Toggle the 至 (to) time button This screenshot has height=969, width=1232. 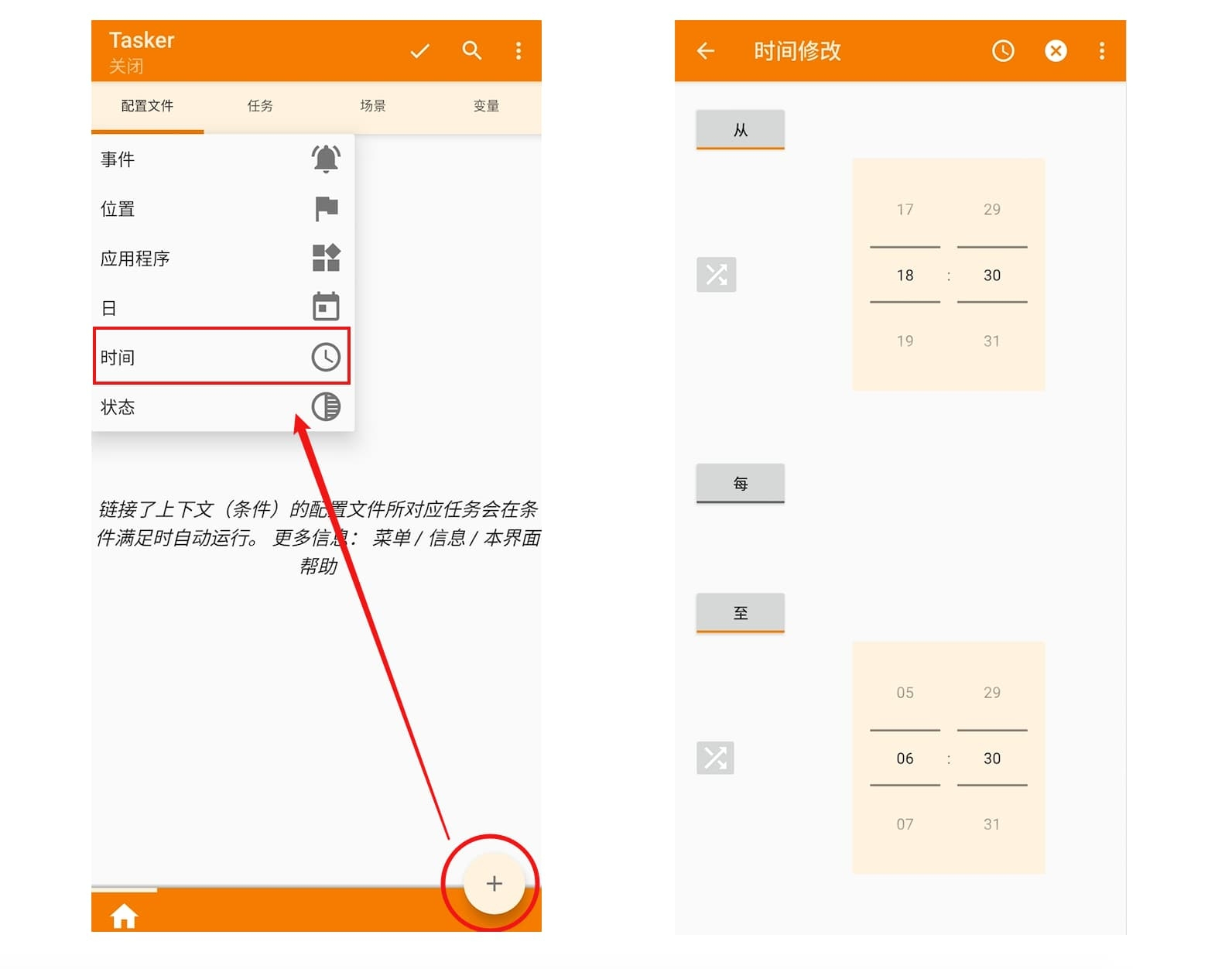coord(741,613)
